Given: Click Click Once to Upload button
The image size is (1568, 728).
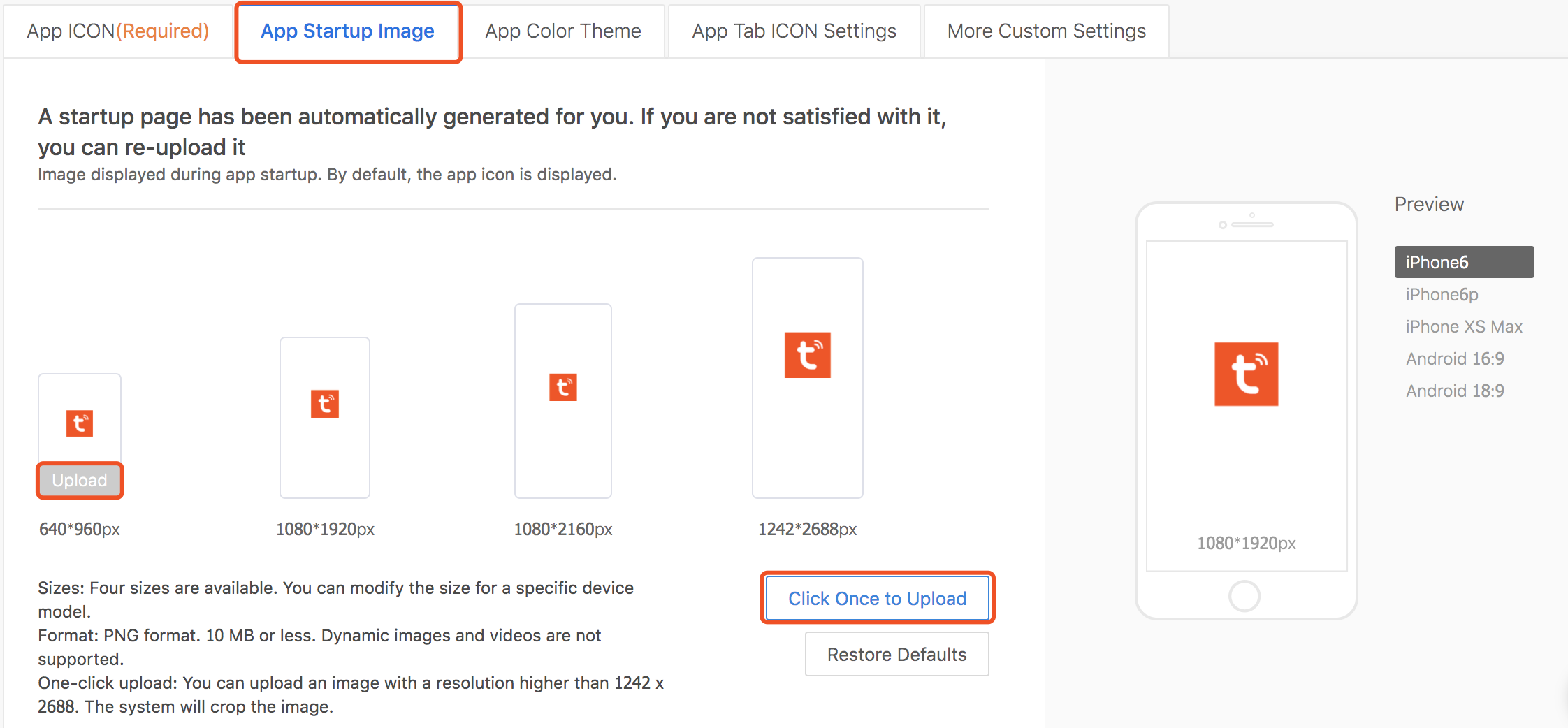Looking at the screenshot, I should point(878,598).
